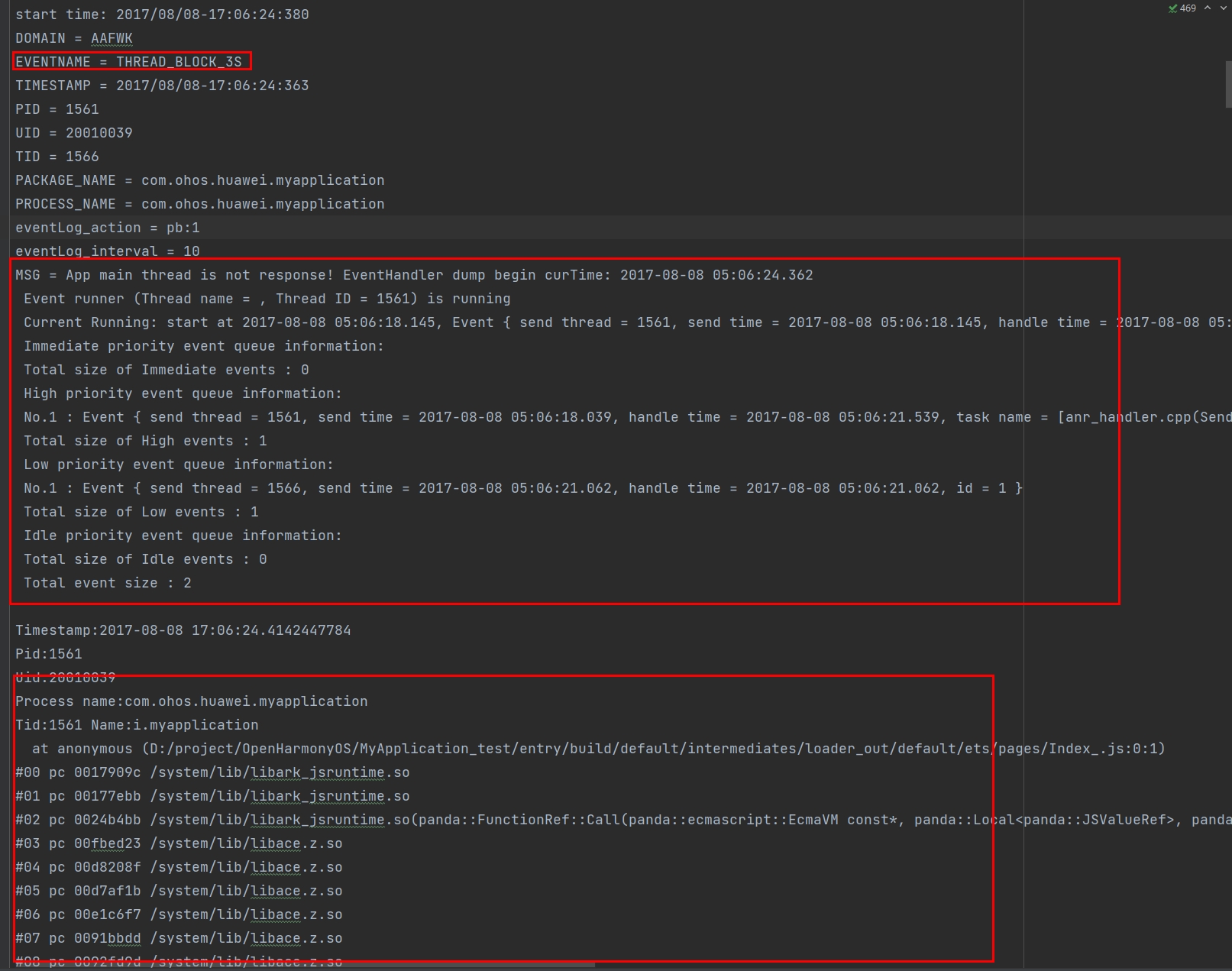Click the MSG App main thread line
Image resolution: width=1232 pixels, height=971 pixels.
[413, 275]
